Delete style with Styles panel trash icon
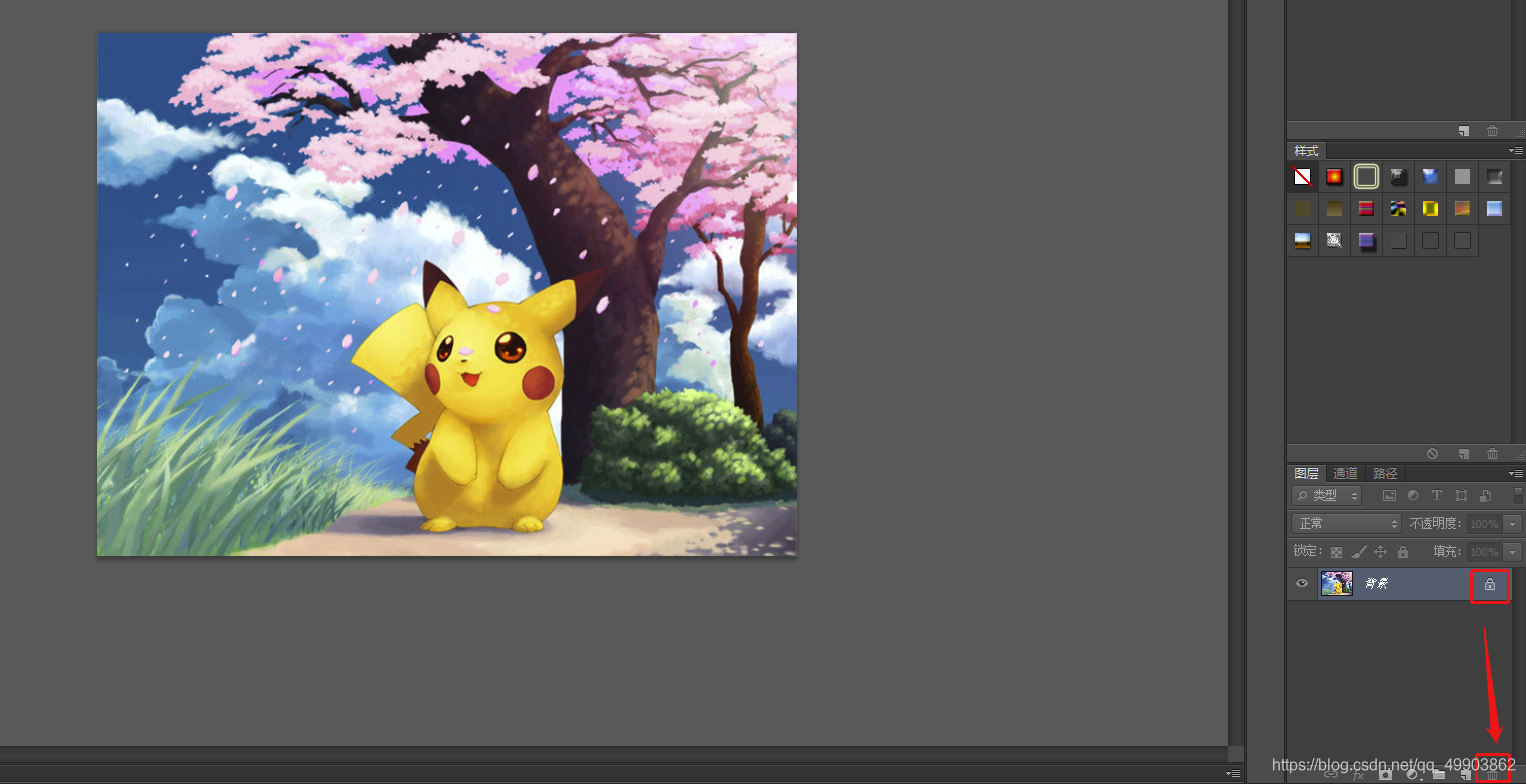Screen dimensions: 1526x784 (x=1492, y=454)
